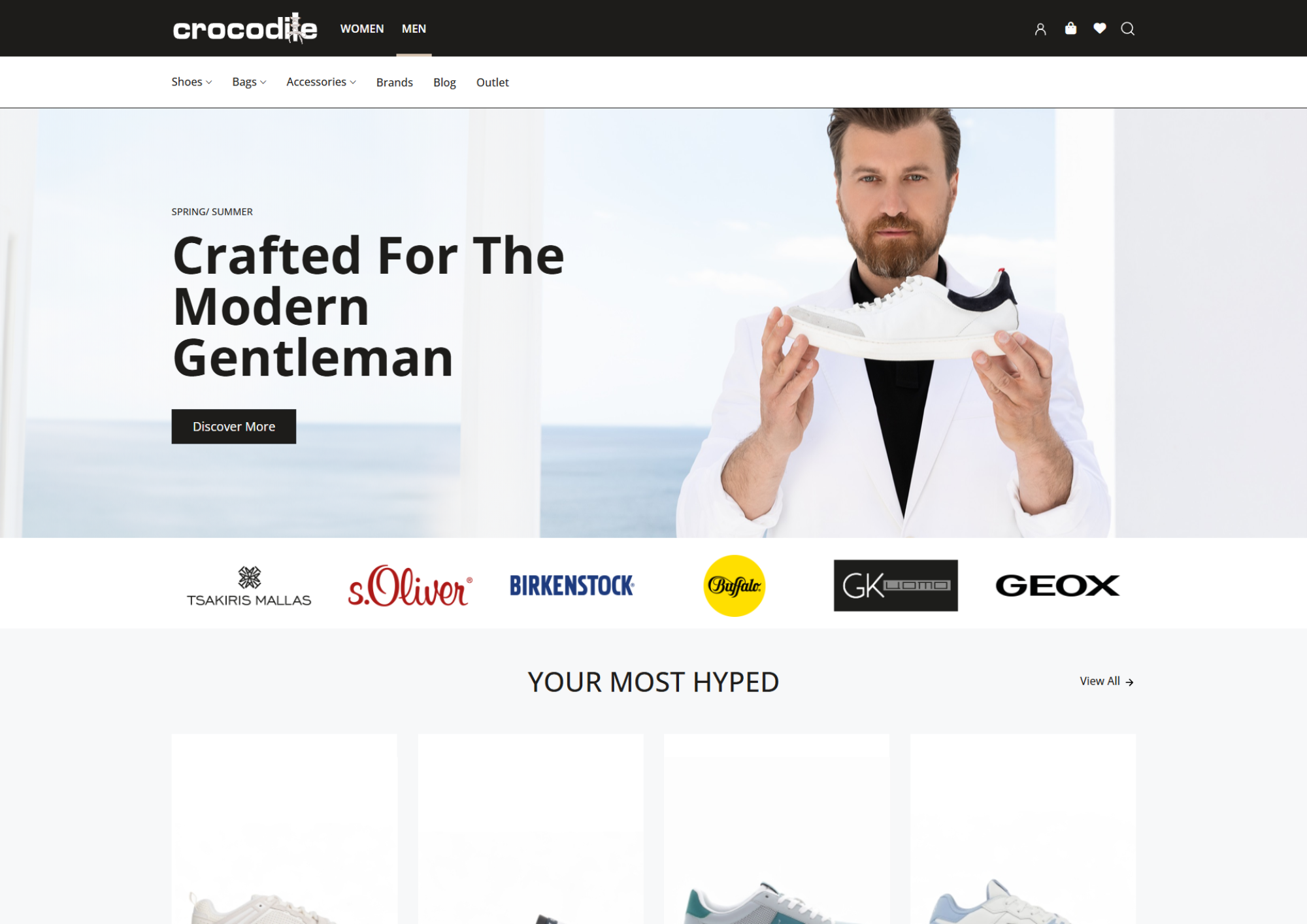
Task: Select the s.Oliver brand logo
Action: click(x=410, y=586)
